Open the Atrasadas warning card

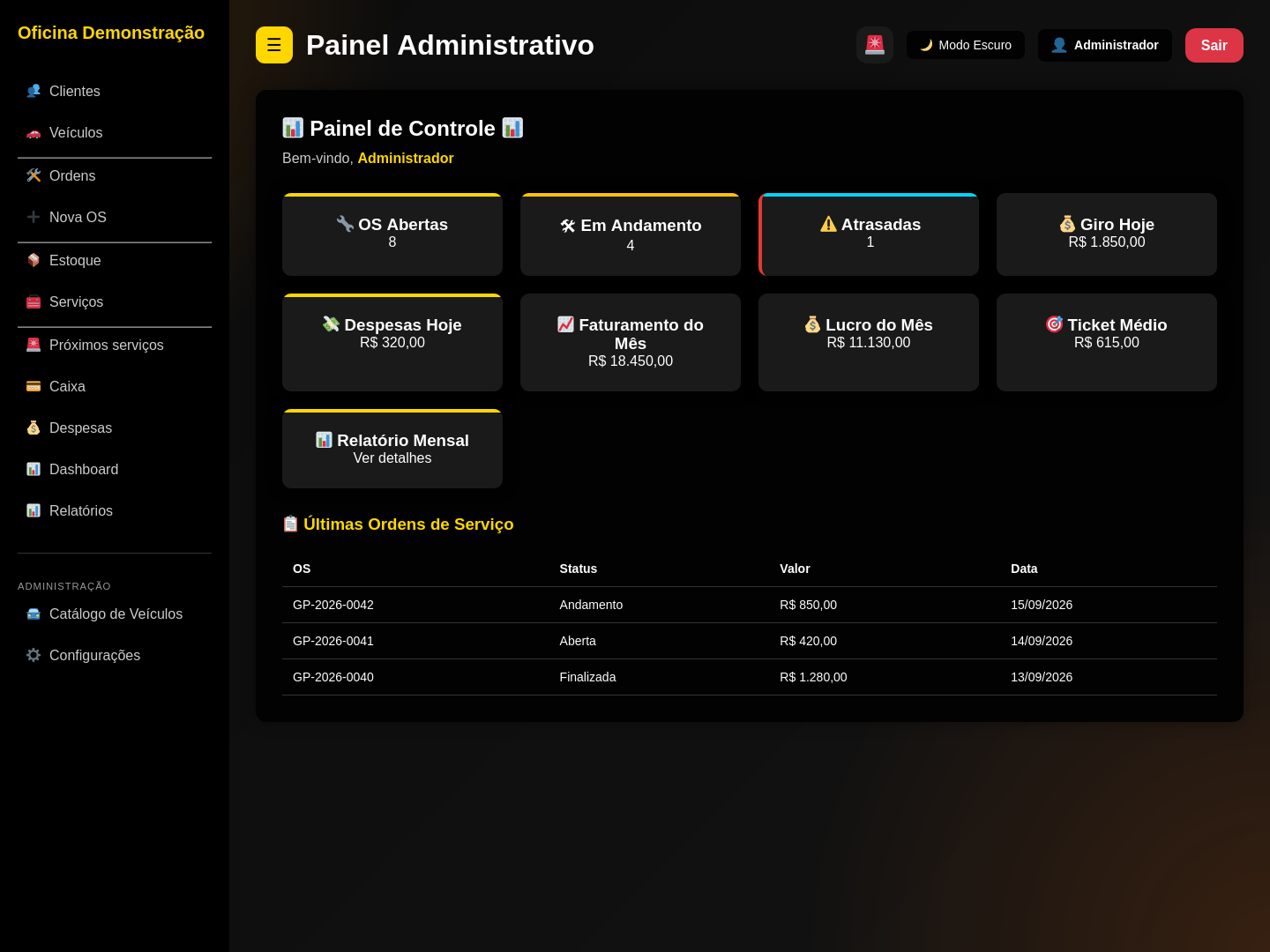(869, 234)
